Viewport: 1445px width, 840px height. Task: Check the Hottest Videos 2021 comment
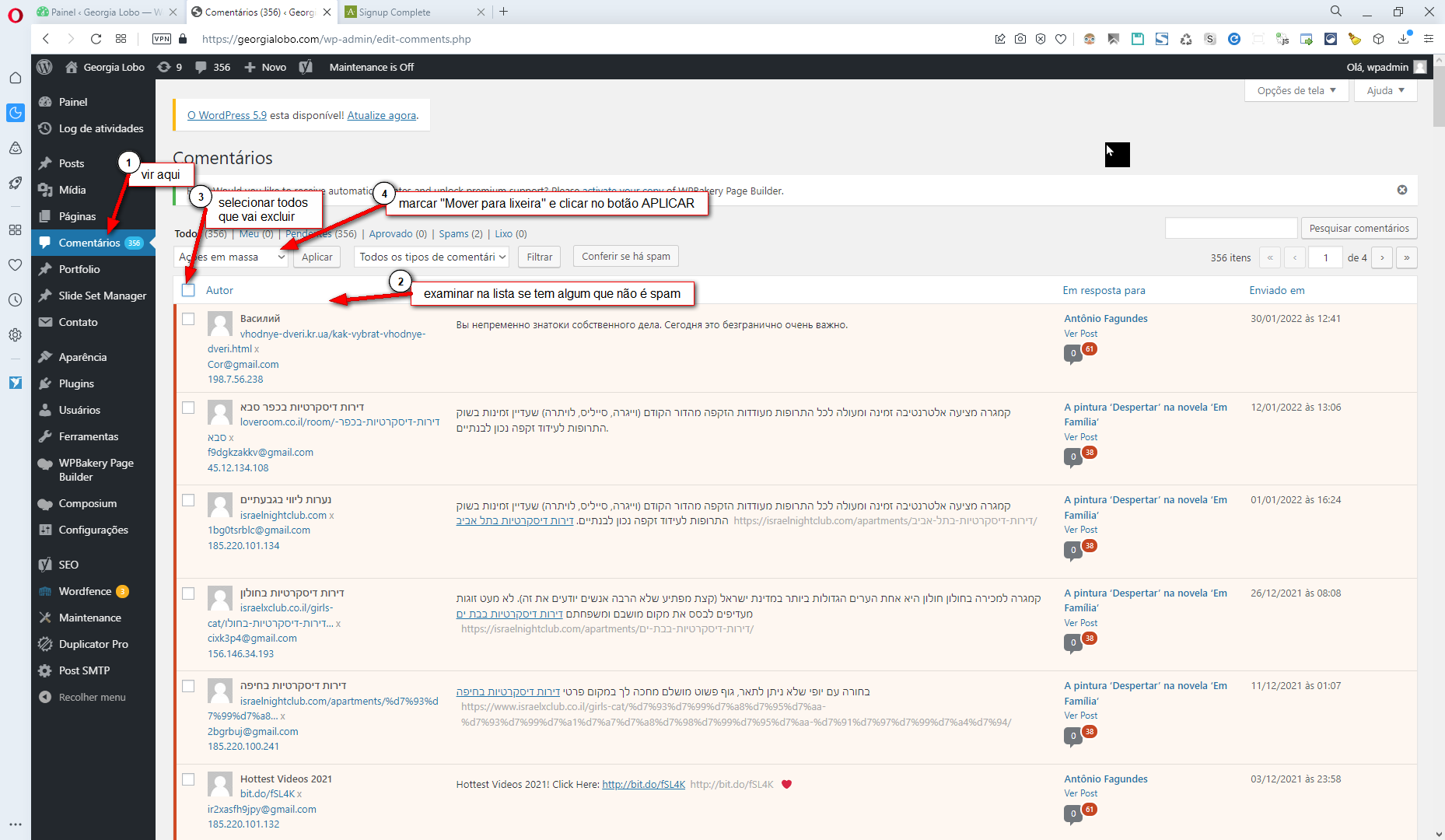[x=188, y=779]
